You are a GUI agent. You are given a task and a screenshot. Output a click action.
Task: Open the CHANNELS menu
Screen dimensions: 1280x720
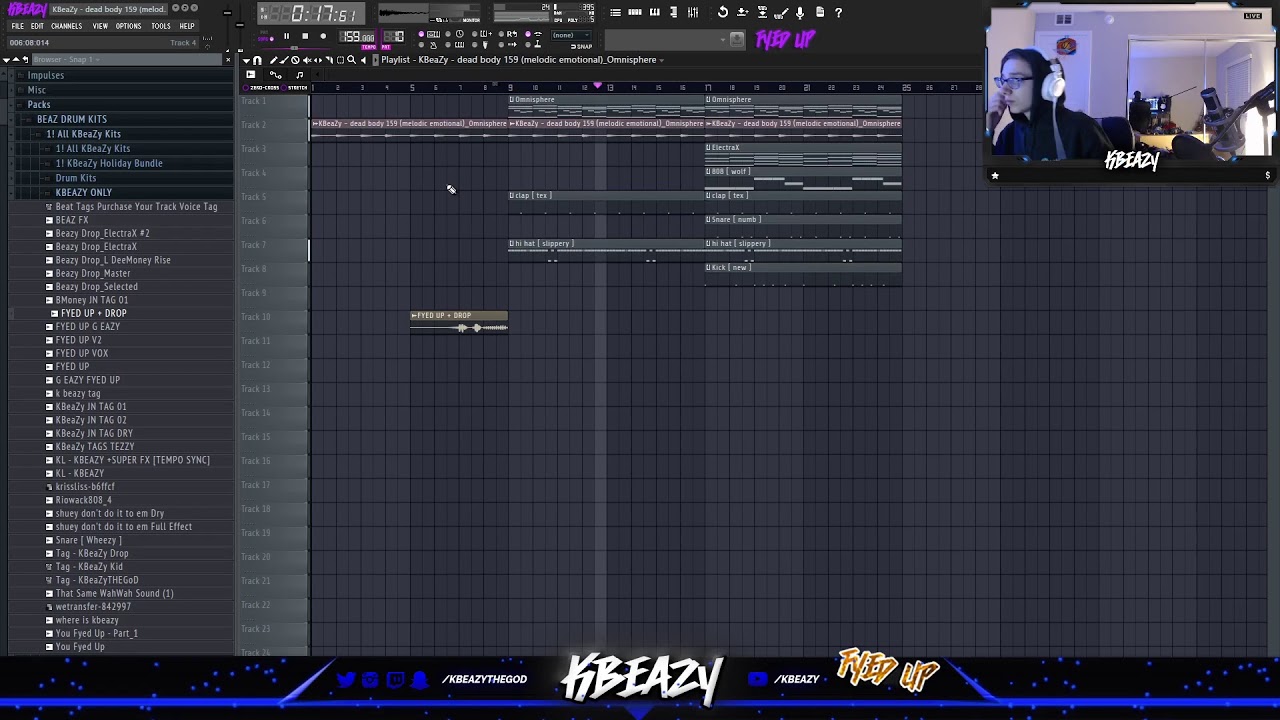[66, 26]
